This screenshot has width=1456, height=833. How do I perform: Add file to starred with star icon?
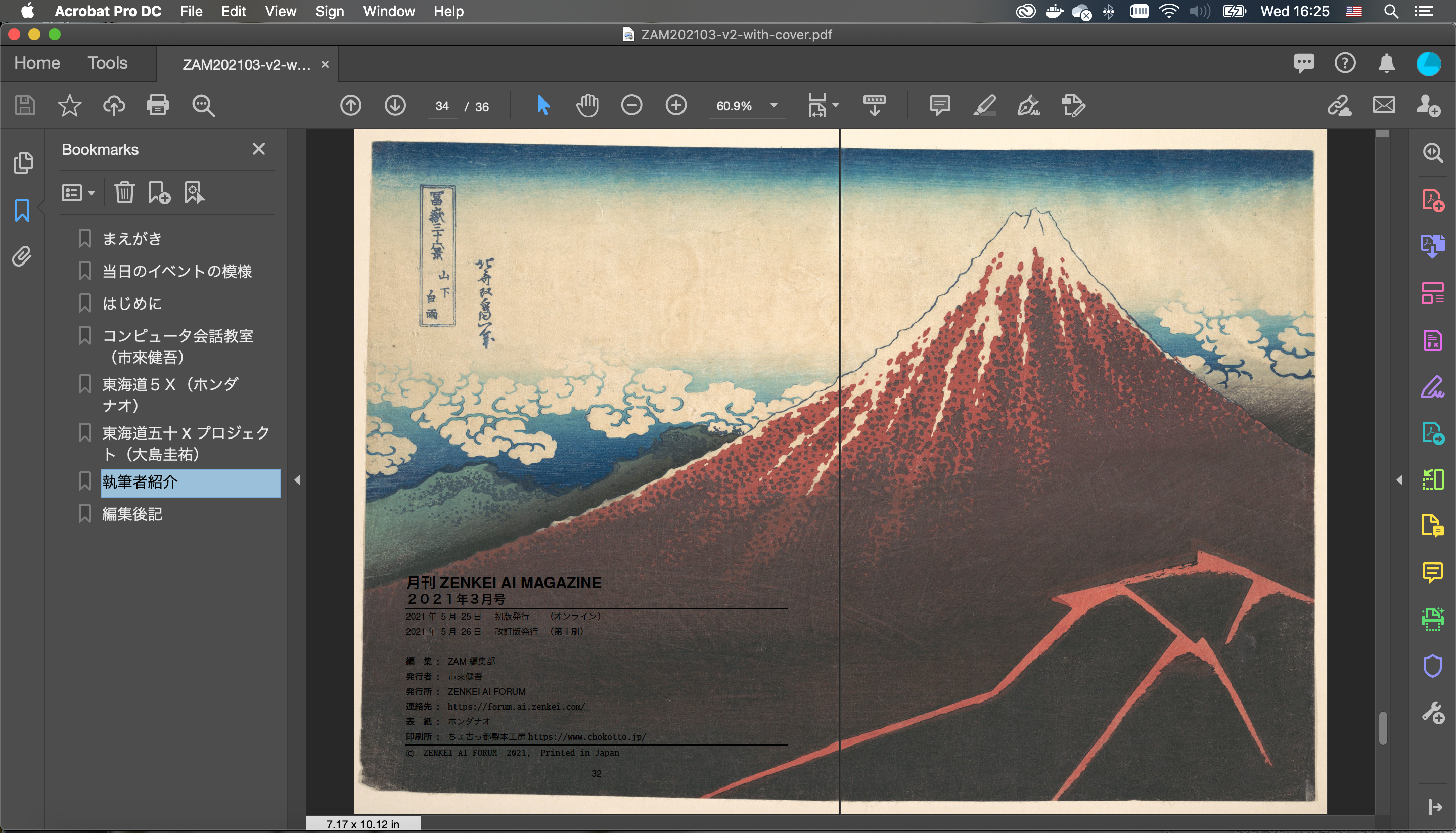[69, 106]
